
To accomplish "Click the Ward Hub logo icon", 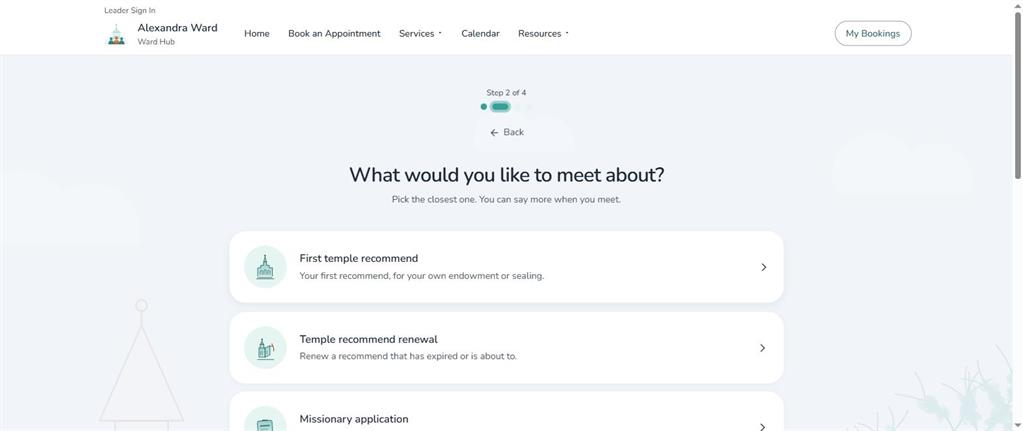I will [116, 35].
